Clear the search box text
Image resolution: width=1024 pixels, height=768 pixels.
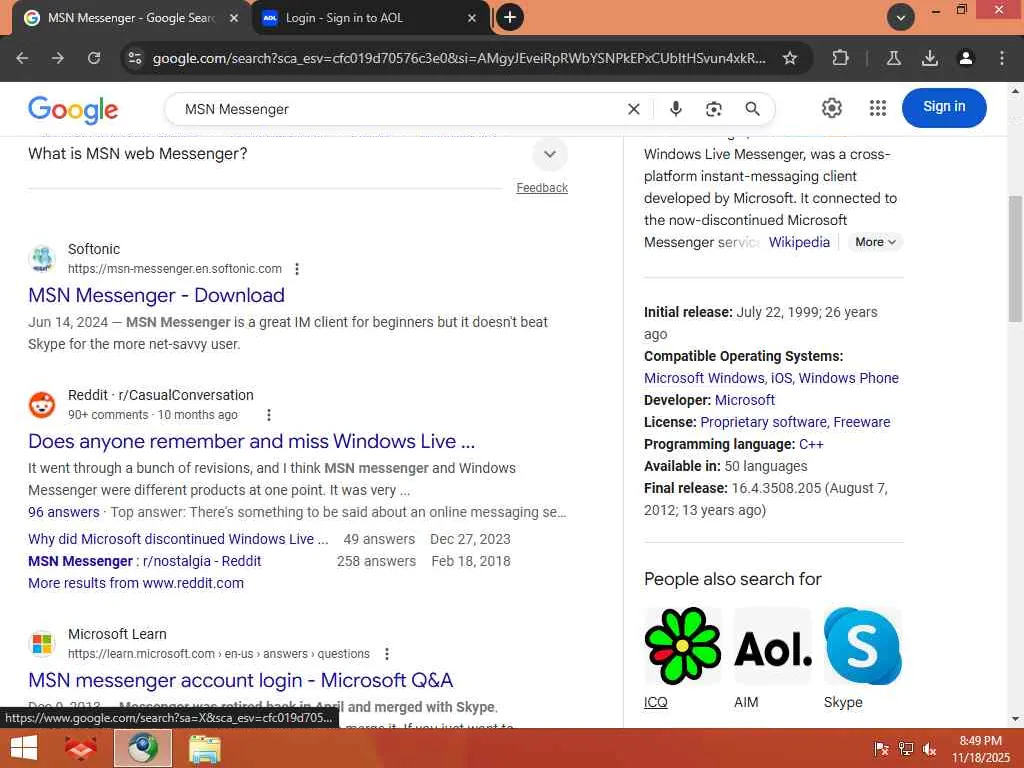click(x=633, y=109)
